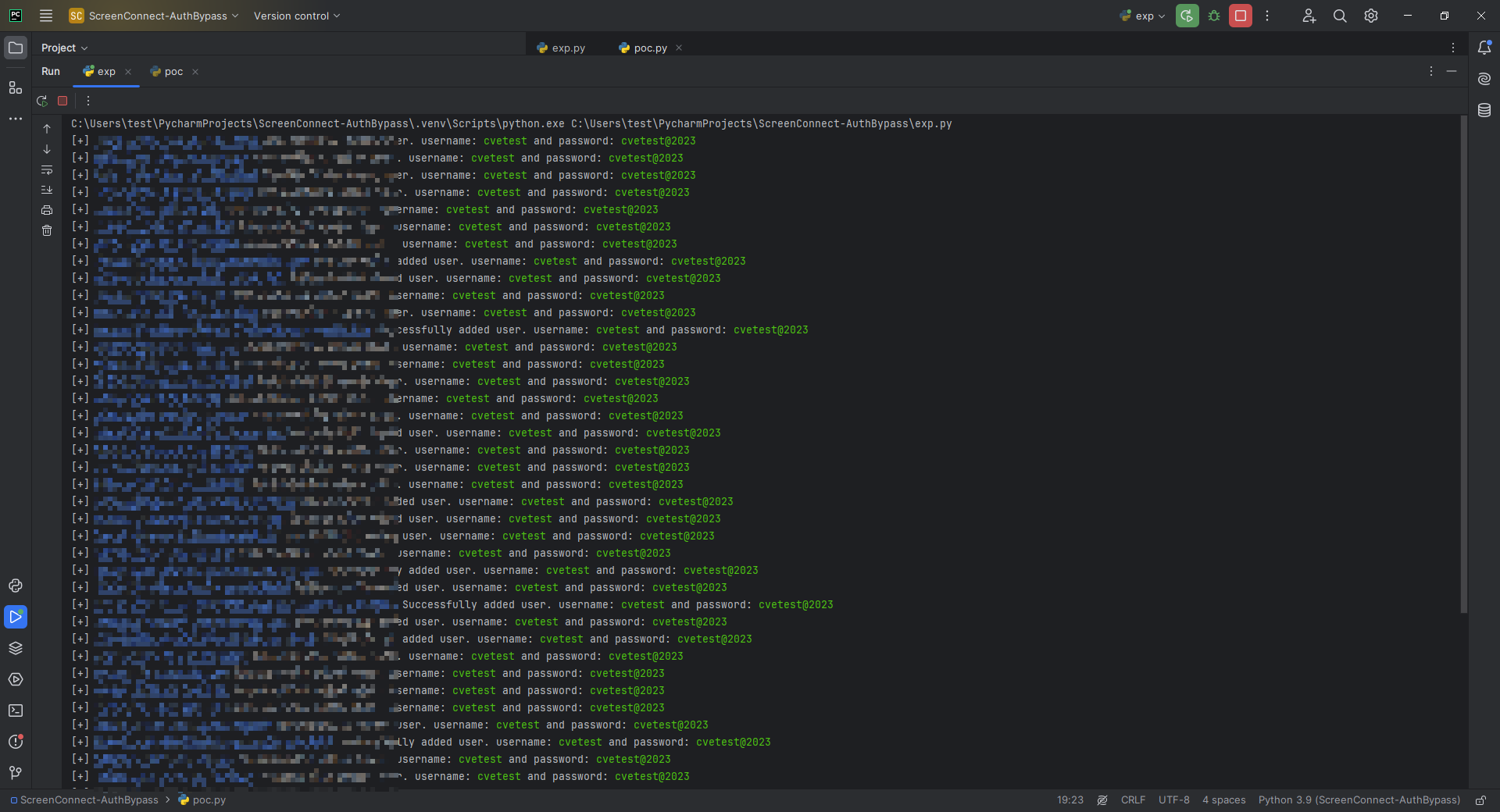This screenshot has height=812, width=1500.
Task: Switch to the exp.py editor tab
Action: click(x=561, y=48)
